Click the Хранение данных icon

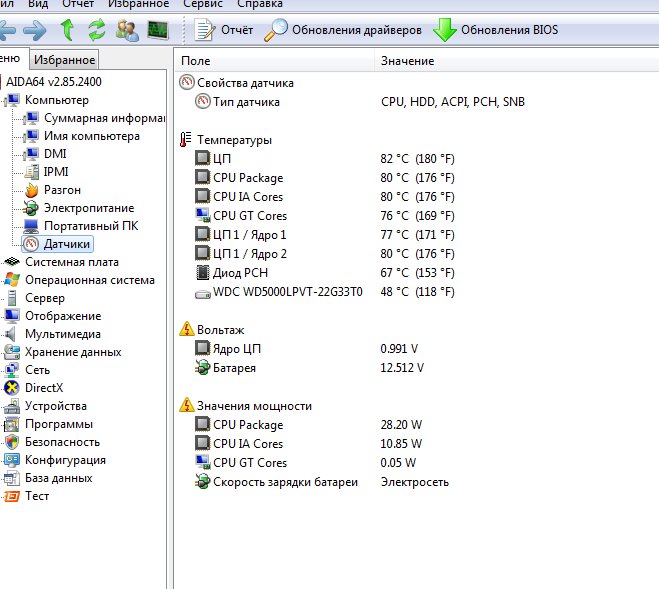[12, 352]
